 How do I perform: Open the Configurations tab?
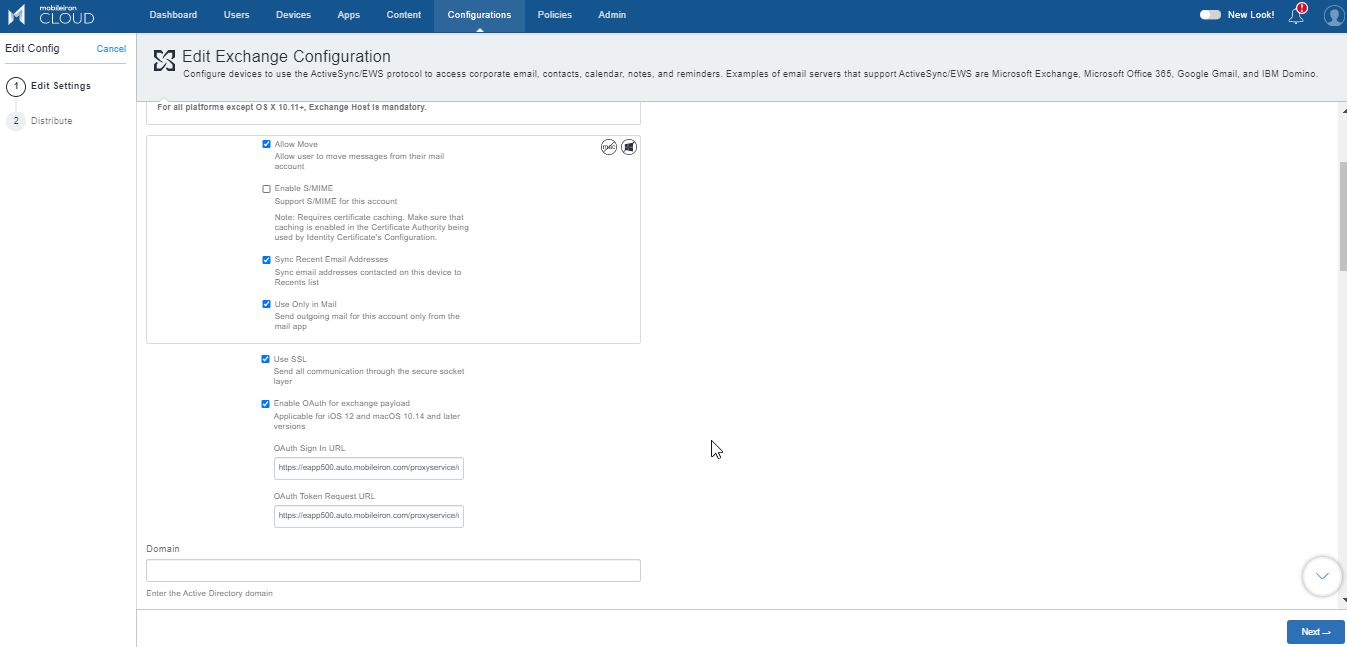[479, 15]
